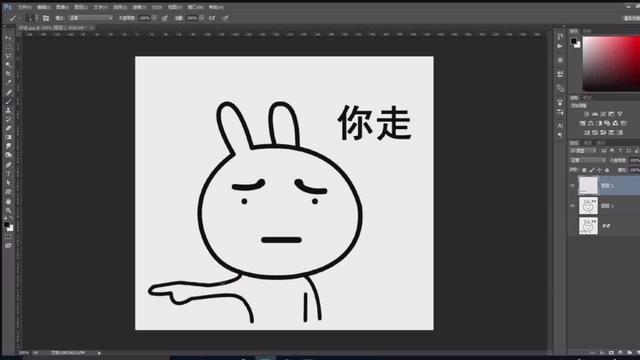Open the tool preset picker arrow
Viewport: 640px width, 360px height.
20,18
